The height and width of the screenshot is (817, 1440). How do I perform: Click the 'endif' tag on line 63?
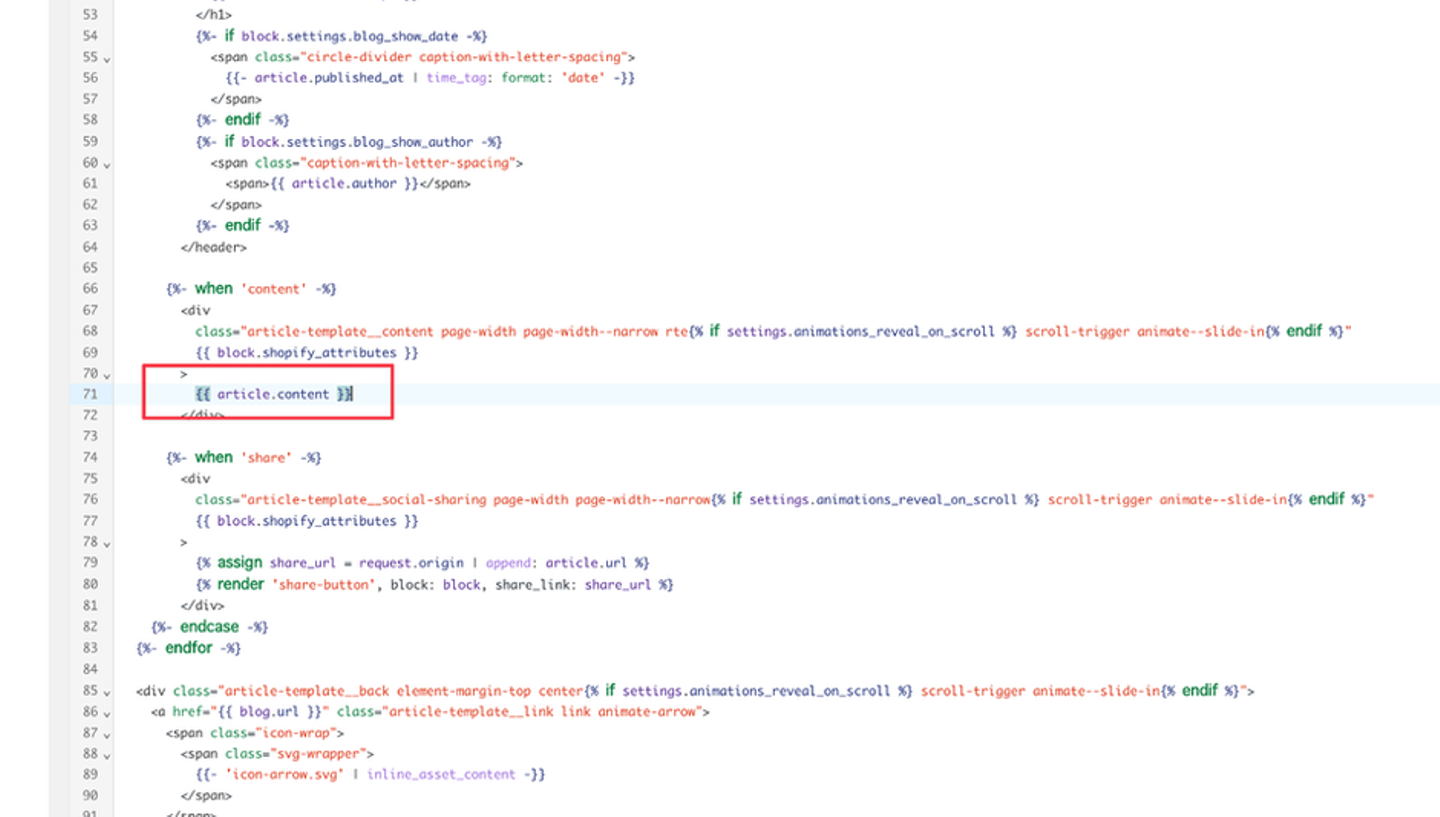[x=243, y=225]
